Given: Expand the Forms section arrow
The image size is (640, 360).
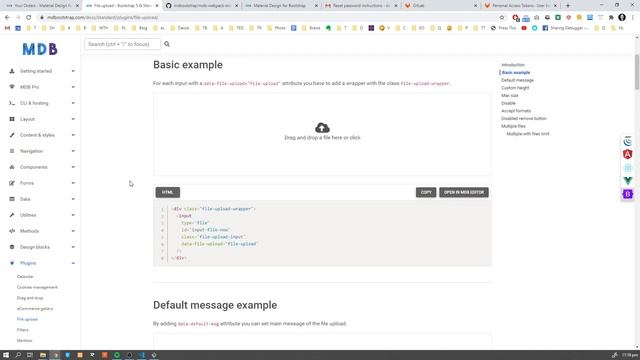Looking at the screenshot, I should coord(73,183).
